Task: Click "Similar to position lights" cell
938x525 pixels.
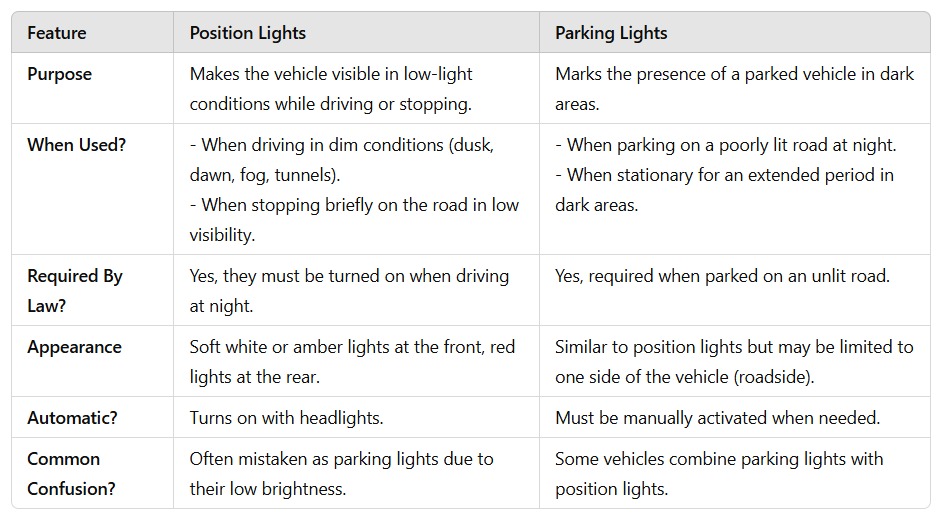Action: point(734,361)
